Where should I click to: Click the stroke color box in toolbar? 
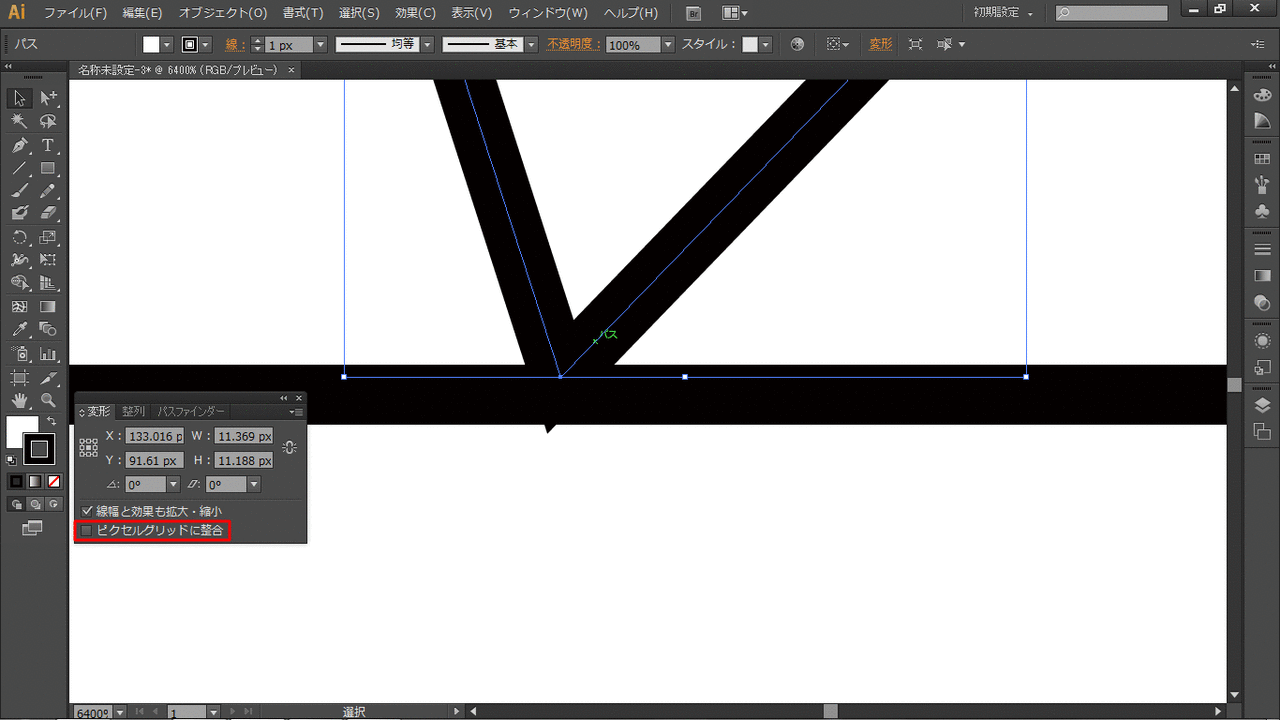click(x=39, y=450)
